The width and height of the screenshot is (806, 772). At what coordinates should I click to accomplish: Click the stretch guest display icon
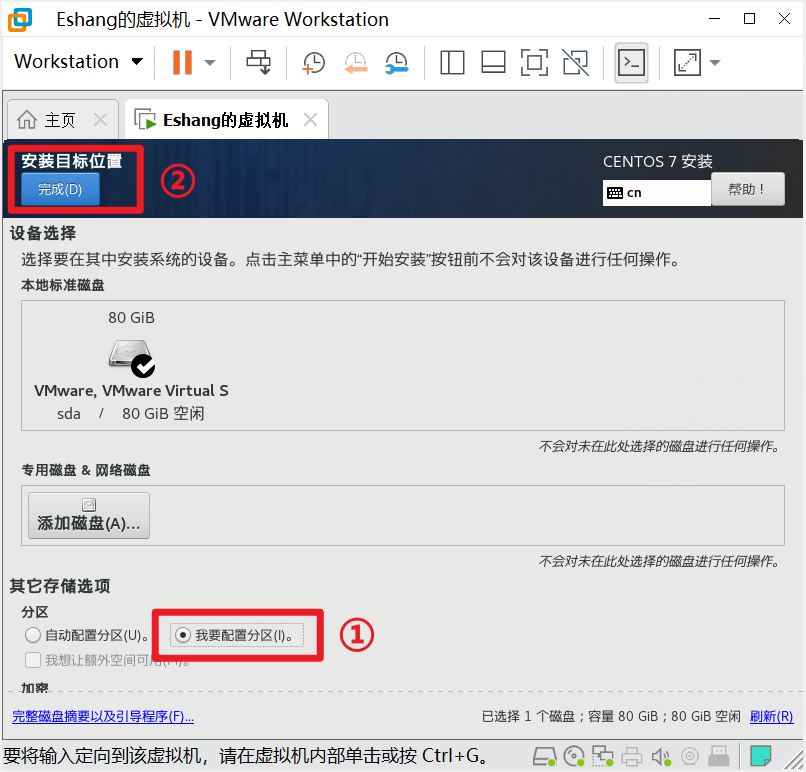(x=687, y=63)
